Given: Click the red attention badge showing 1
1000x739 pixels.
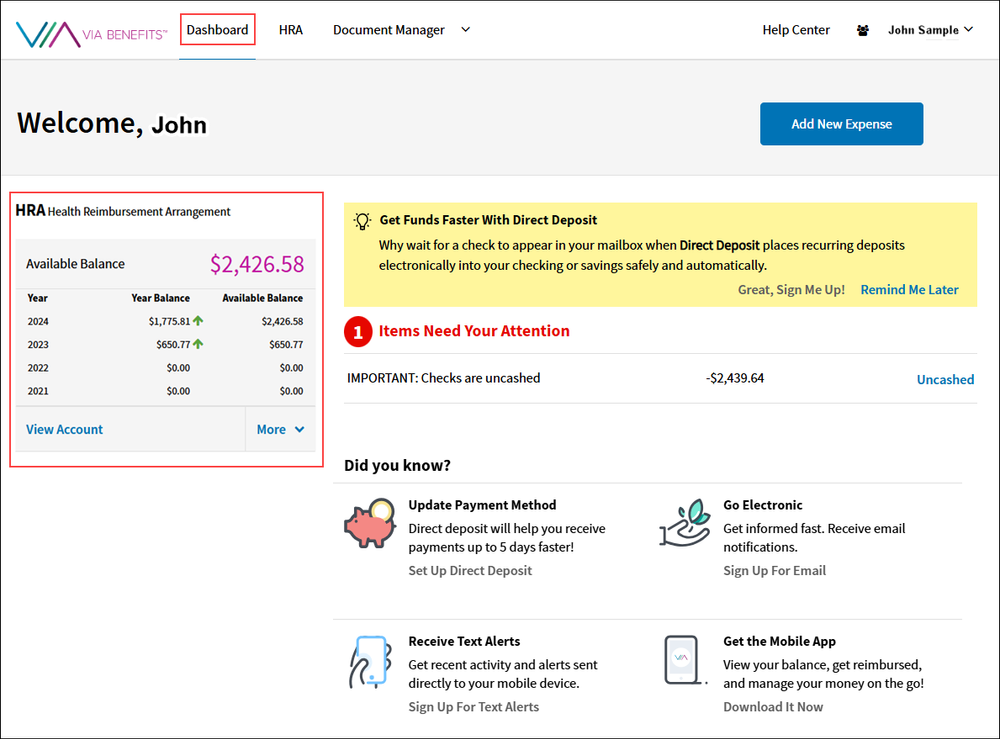Looking at the screenshot, I should tap(358, 331).
